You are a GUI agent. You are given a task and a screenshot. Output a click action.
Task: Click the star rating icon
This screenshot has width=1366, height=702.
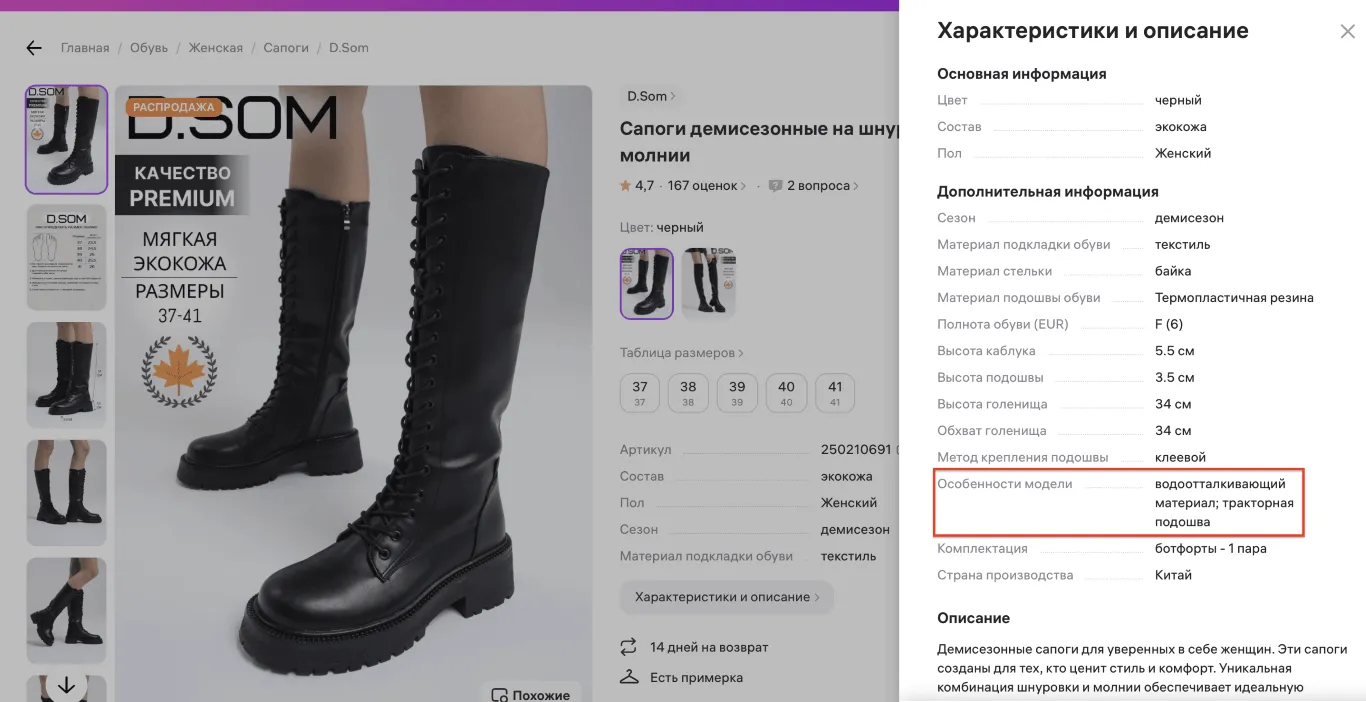tap(625, 186)
